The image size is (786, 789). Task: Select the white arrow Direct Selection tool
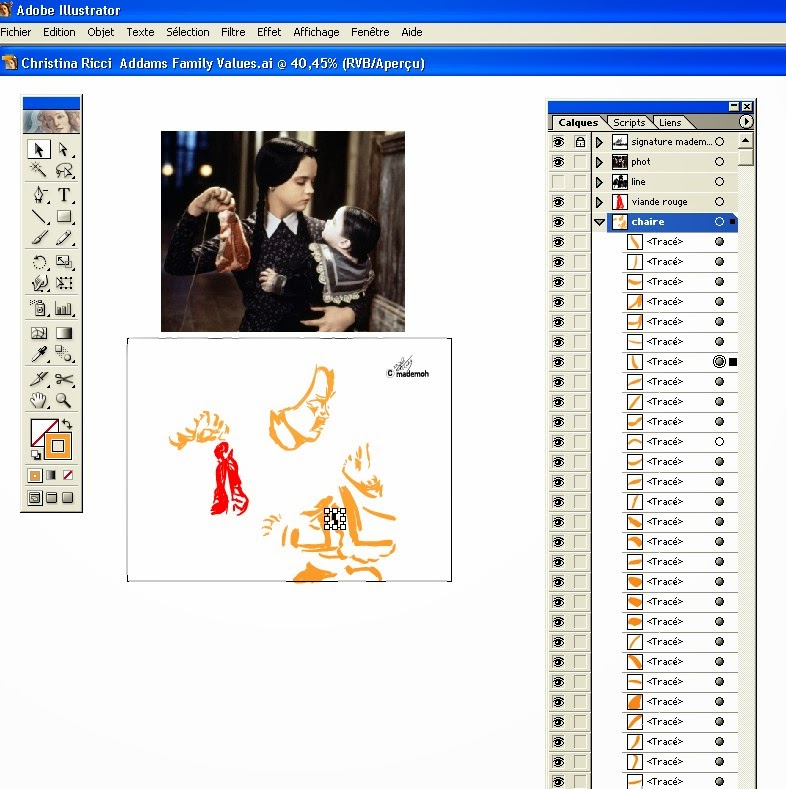[x=63, y=149]
